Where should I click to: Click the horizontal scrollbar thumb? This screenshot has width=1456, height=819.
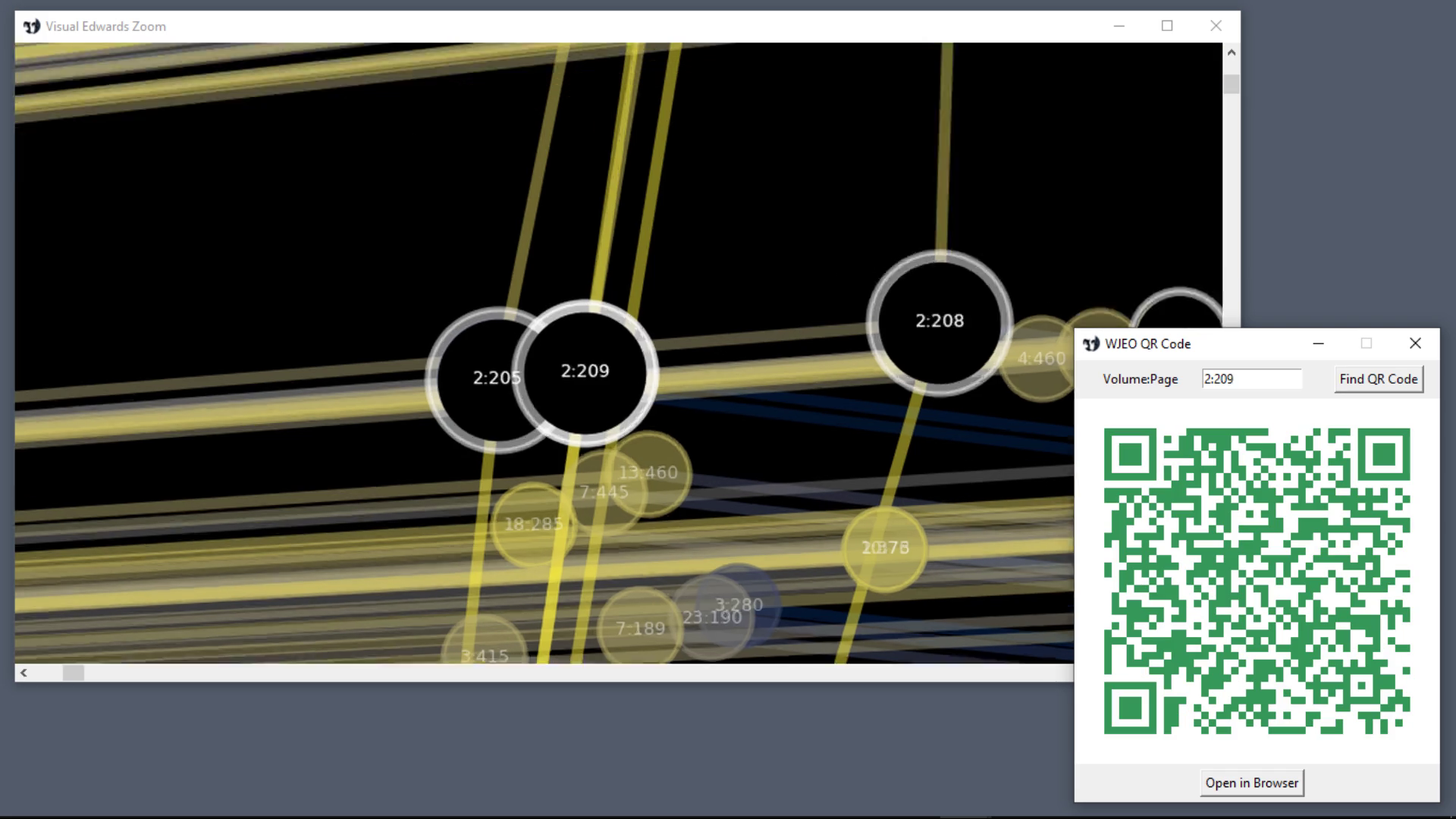coord(74,673)
